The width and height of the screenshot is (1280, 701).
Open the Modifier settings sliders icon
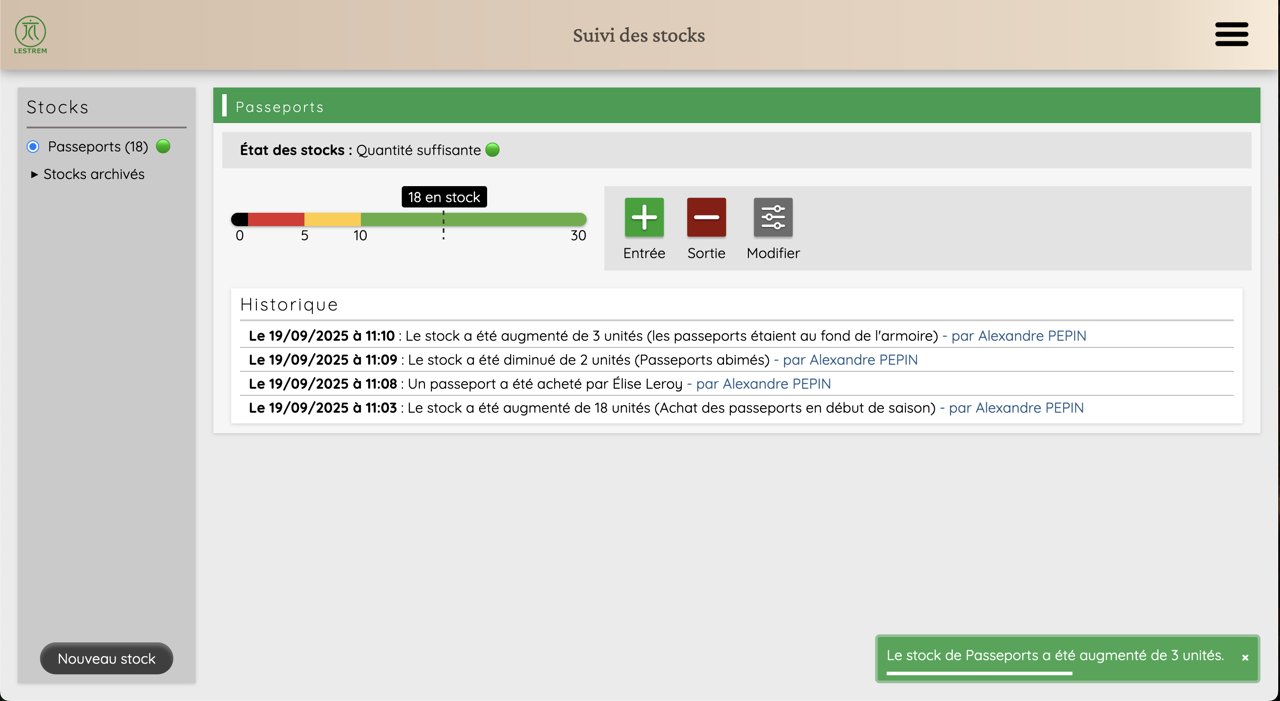(x=773, y=217)
